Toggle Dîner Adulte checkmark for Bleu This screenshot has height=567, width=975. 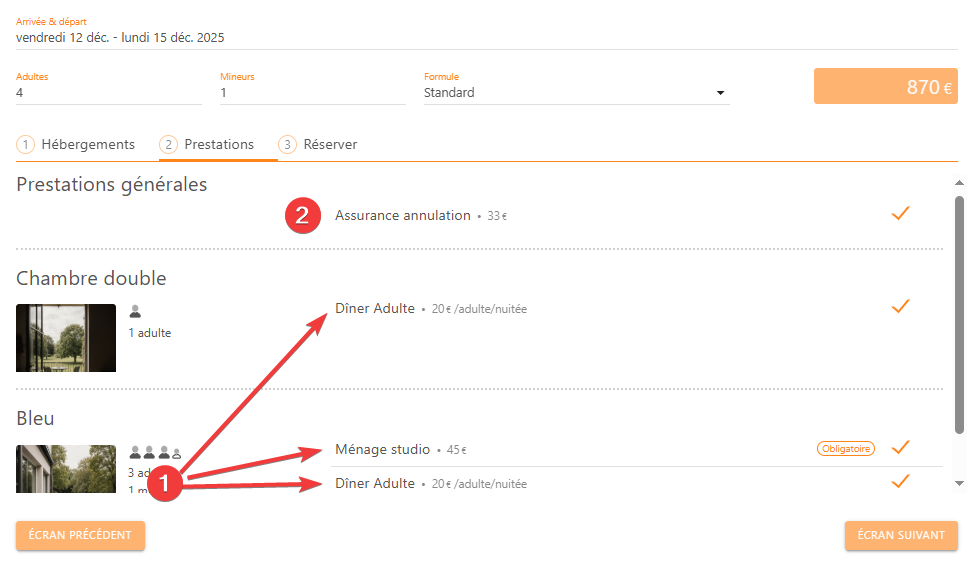click(x=900, y=482)
